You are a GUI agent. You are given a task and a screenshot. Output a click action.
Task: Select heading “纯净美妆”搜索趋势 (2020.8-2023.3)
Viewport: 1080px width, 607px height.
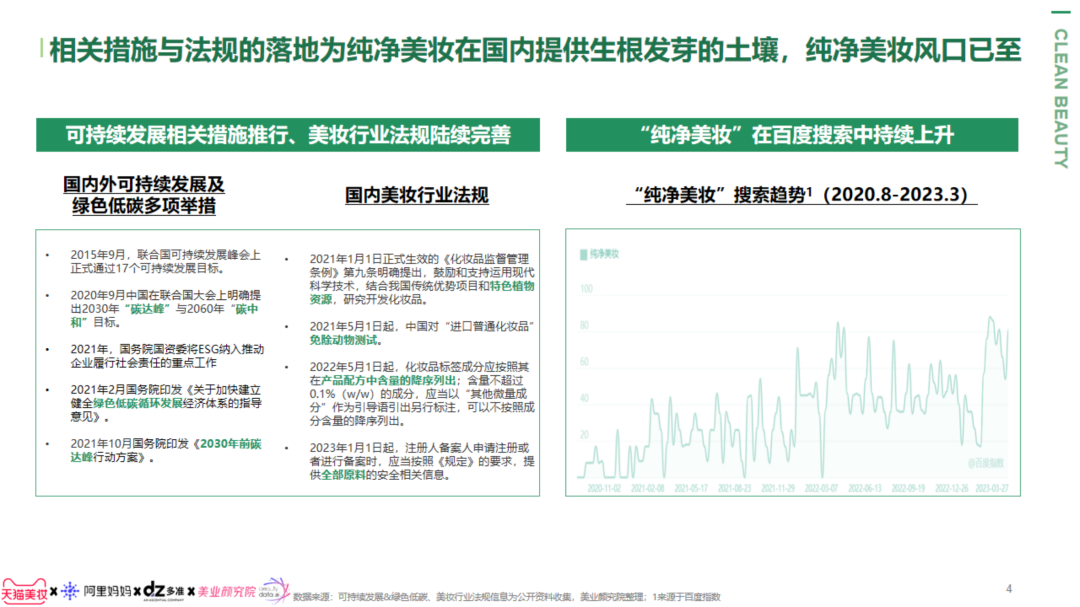(x=802, y=194)
